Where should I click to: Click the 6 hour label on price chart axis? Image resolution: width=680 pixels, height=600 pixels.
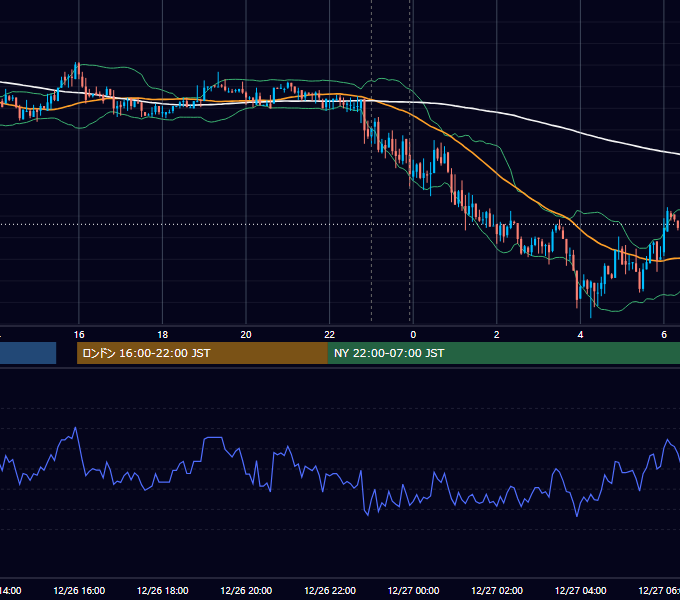click(664, 335)
